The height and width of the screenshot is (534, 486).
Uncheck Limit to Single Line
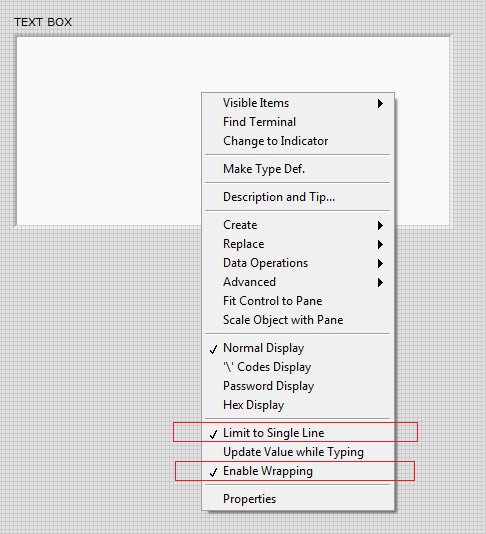(x=298, y=433)
